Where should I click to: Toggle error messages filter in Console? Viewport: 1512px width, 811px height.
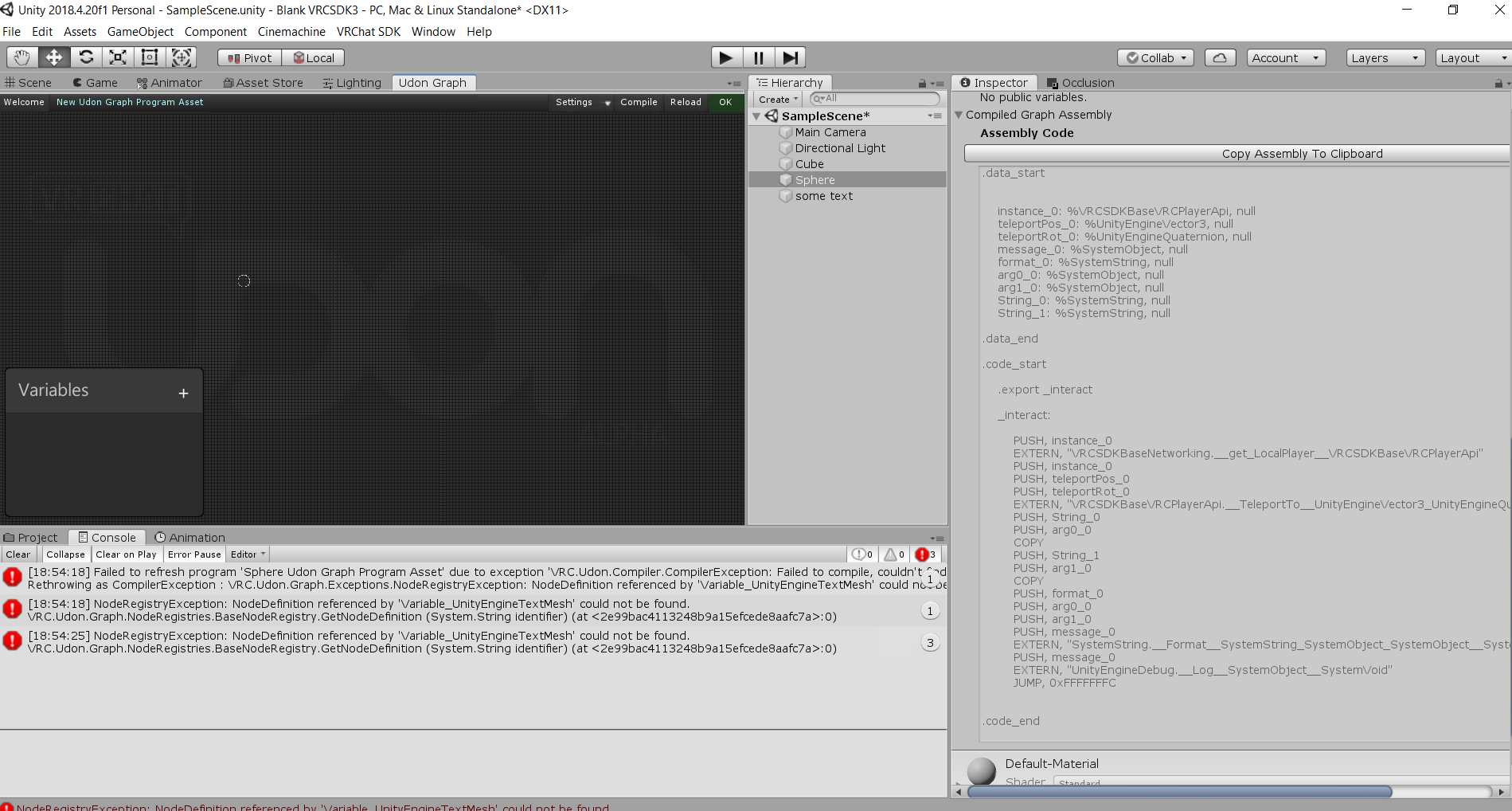tap(926, 554)
